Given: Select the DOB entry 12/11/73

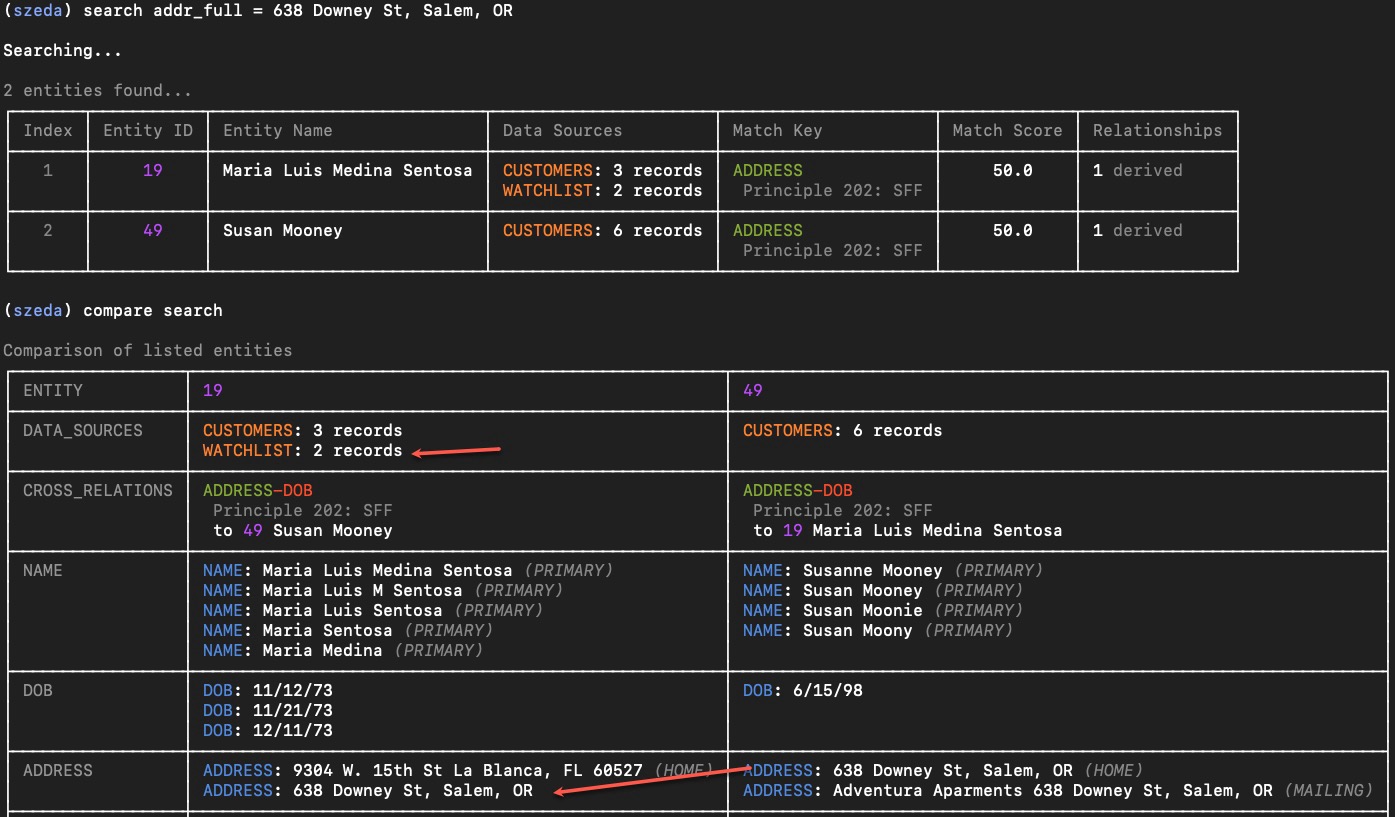Looking at the screenshot, I should tap(267, 730).
